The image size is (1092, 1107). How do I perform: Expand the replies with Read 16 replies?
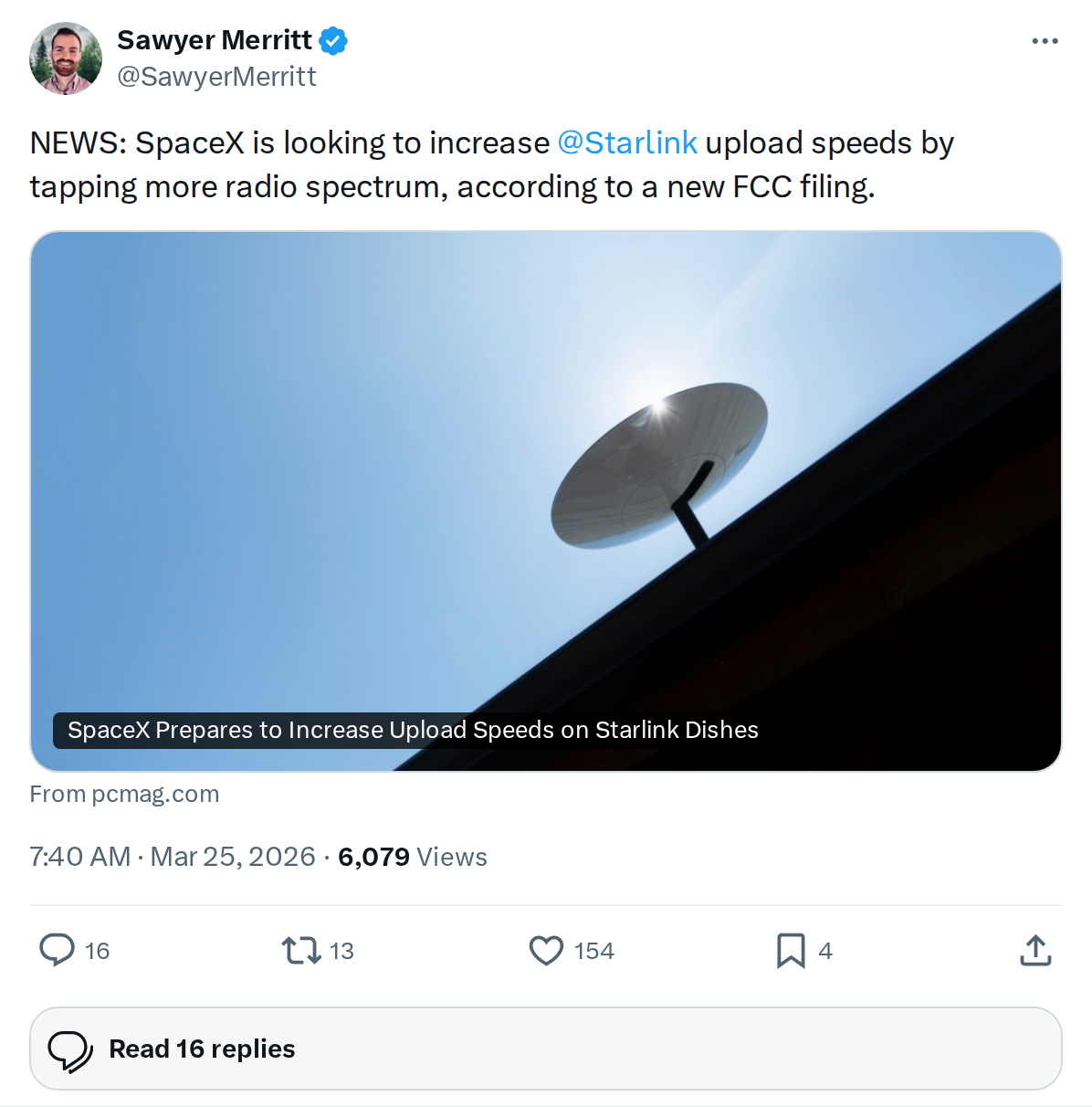click(201, 1049)
